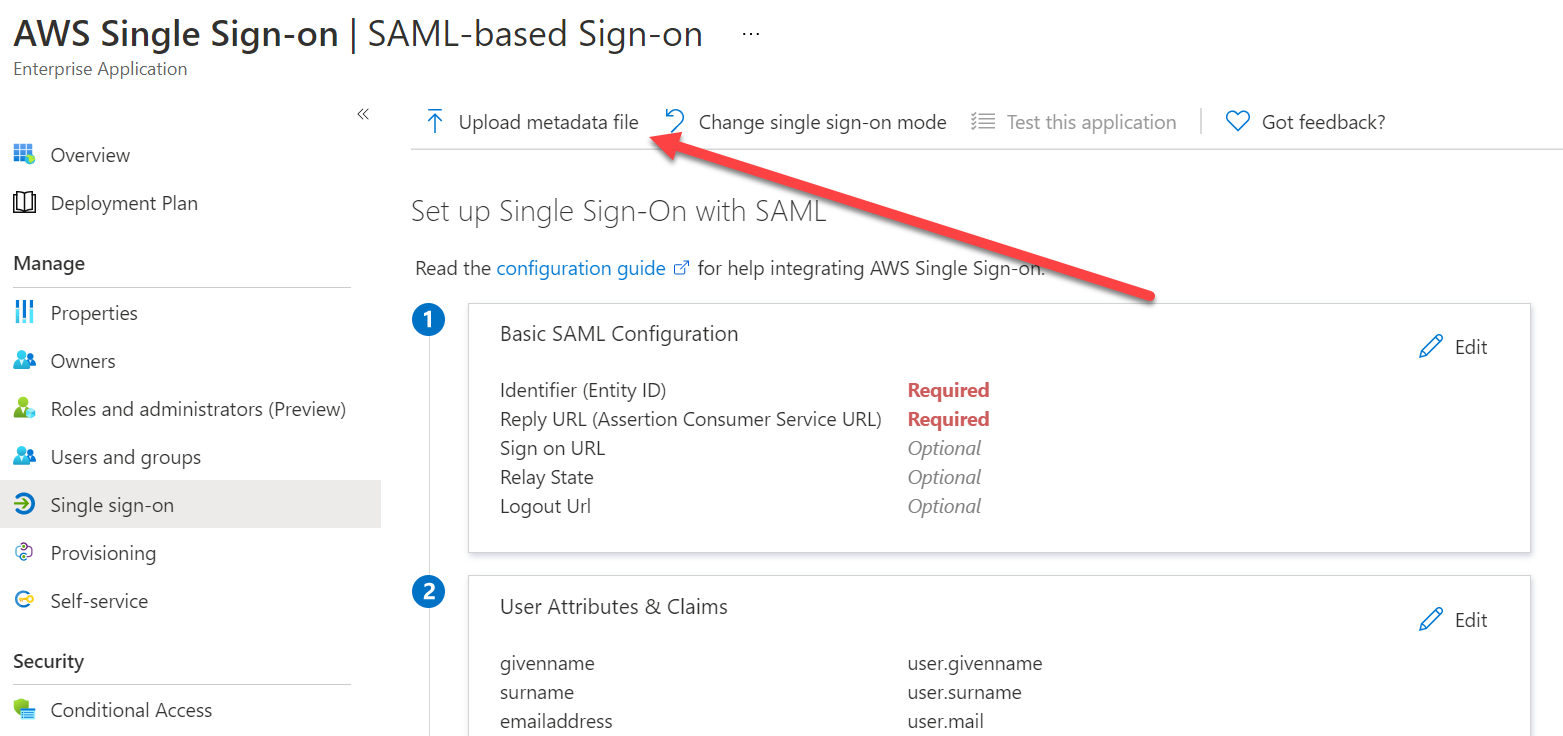
Task: Click Change single sign-on mode
Action: pos(806,122)
